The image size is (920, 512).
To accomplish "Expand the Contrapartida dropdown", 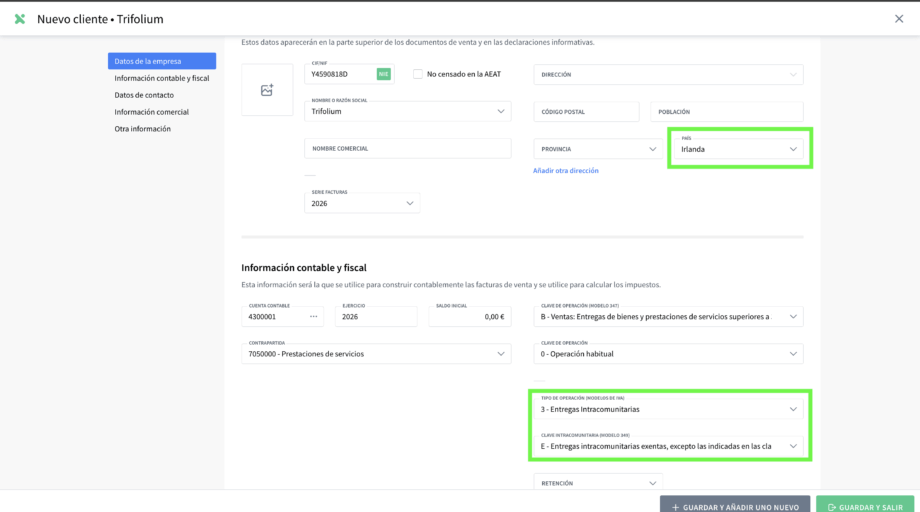I will point(377,354).
